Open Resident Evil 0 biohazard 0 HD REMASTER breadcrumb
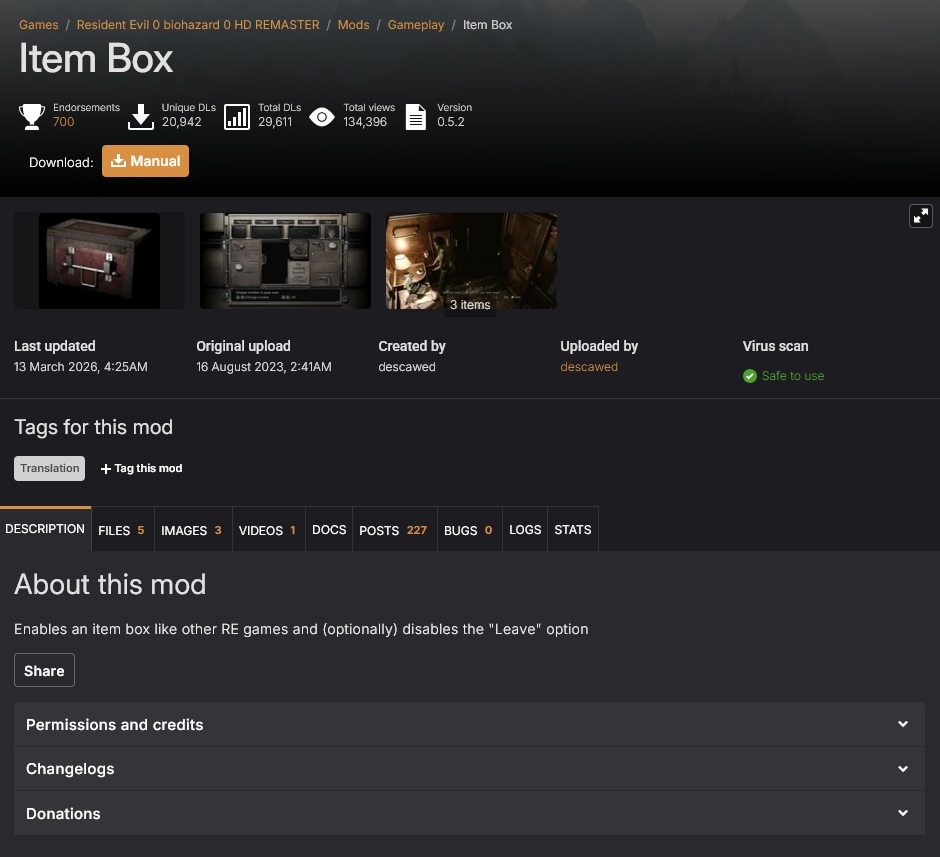 click(198, 25)
